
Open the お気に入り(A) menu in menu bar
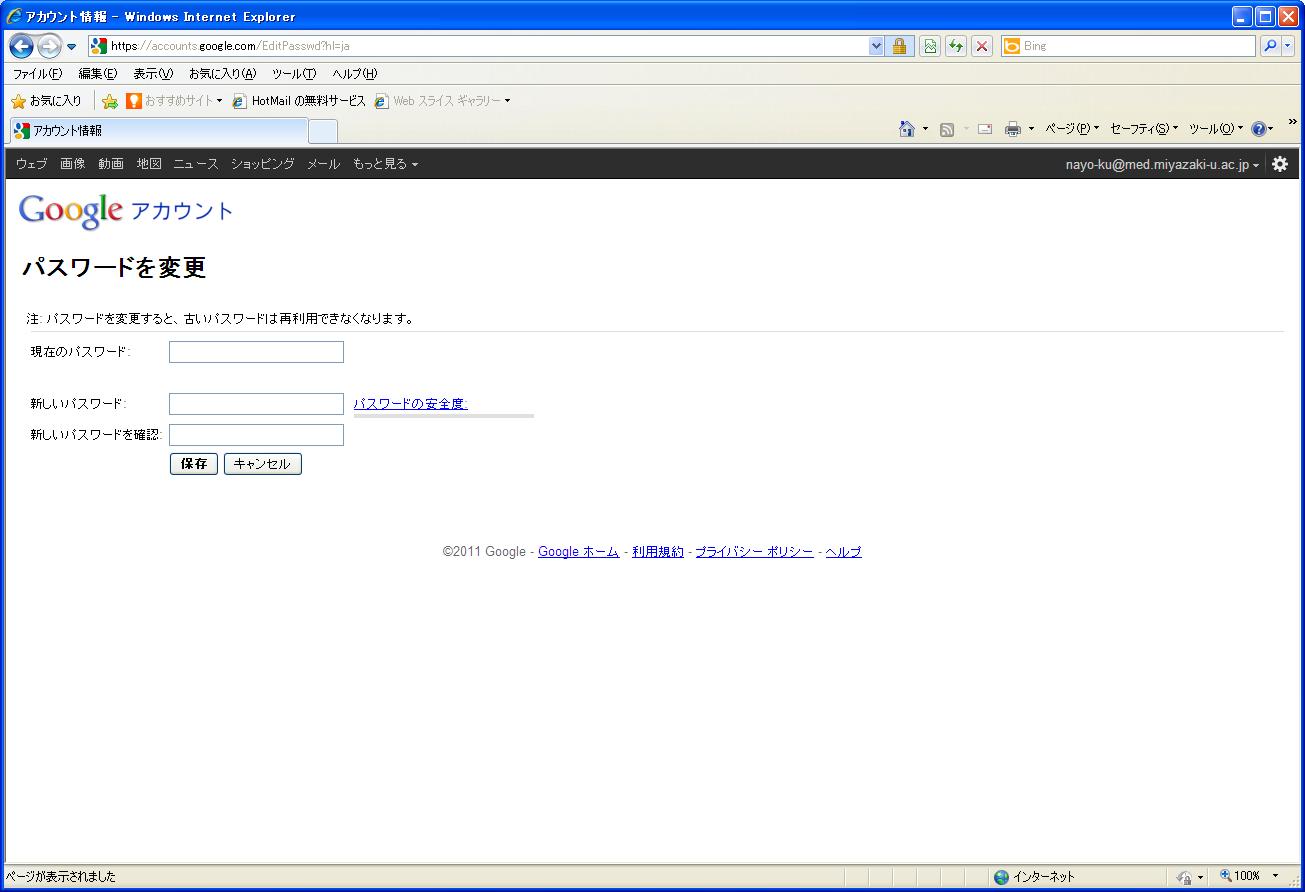click(222, 74)
